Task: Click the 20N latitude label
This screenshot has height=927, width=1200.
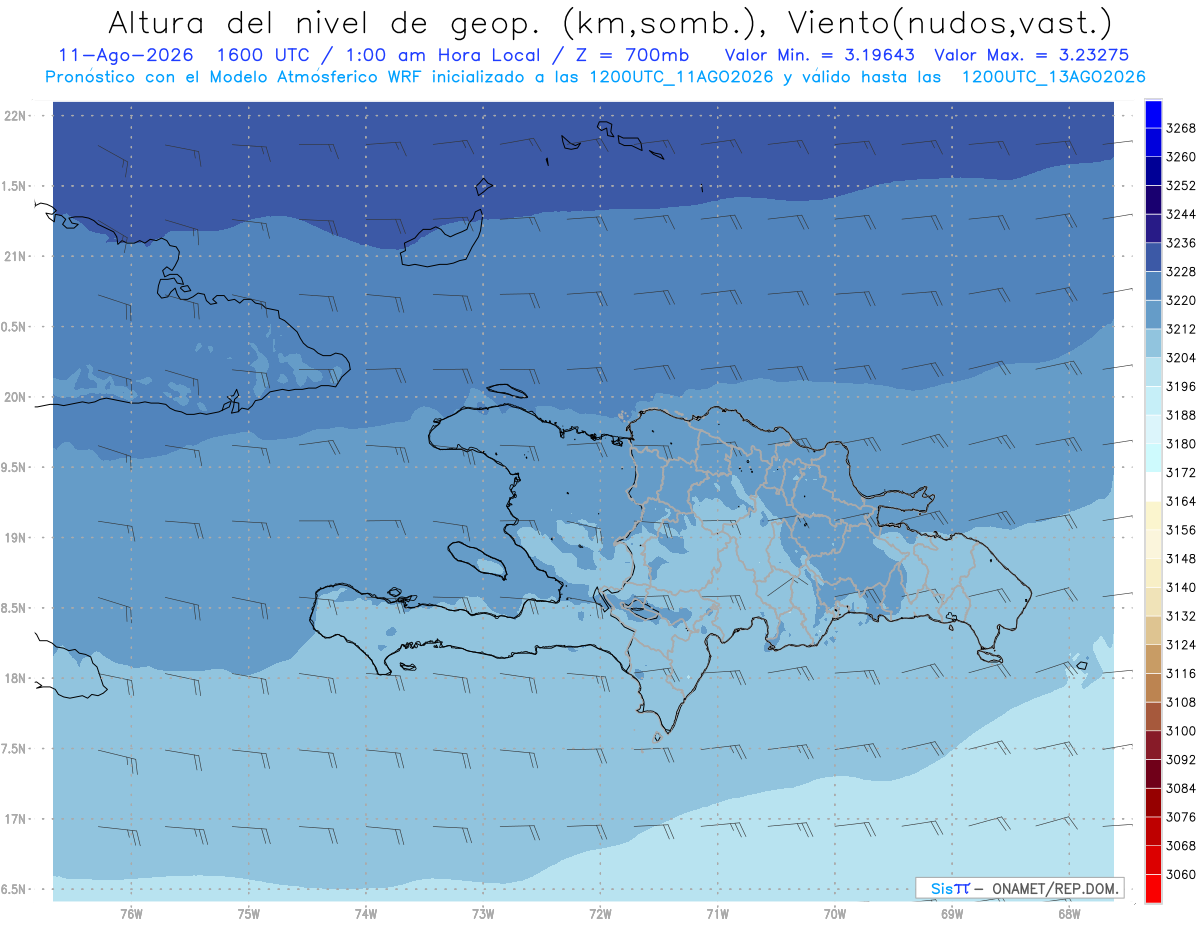Action: [x=14, y=397]
